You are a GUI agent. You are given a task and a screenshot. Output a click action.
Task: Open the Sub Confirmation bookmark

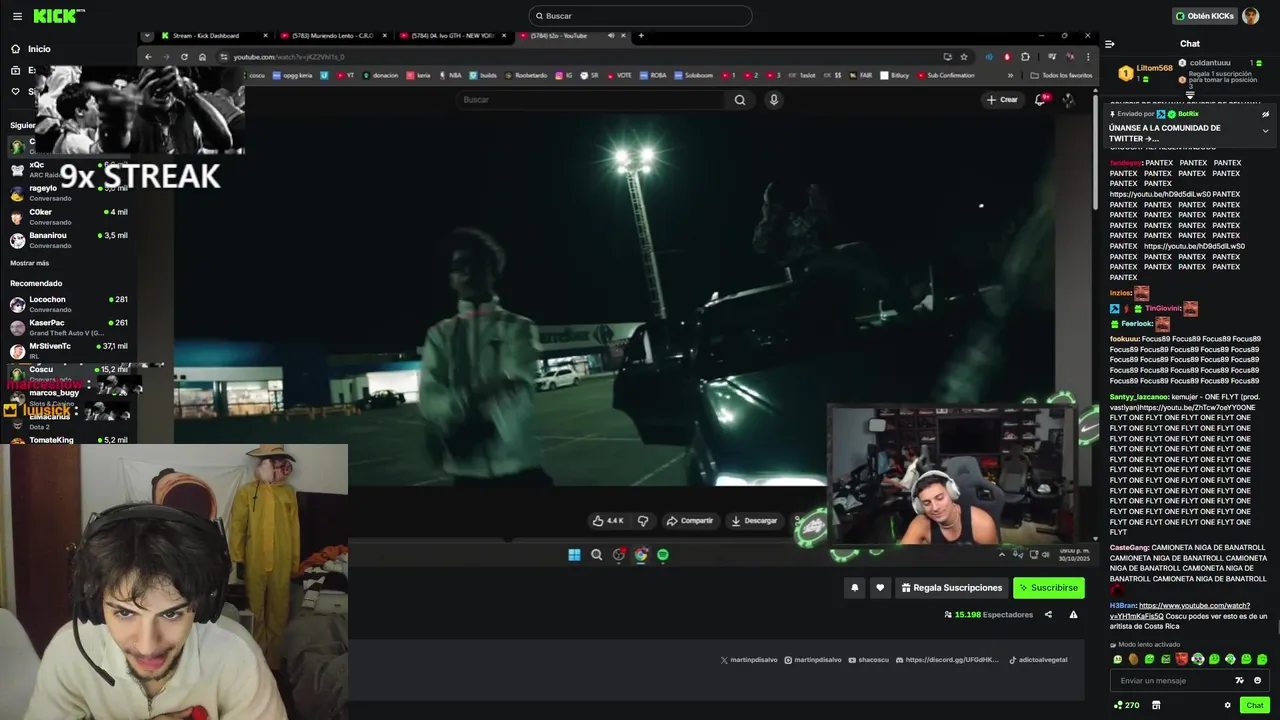(945, 75)
